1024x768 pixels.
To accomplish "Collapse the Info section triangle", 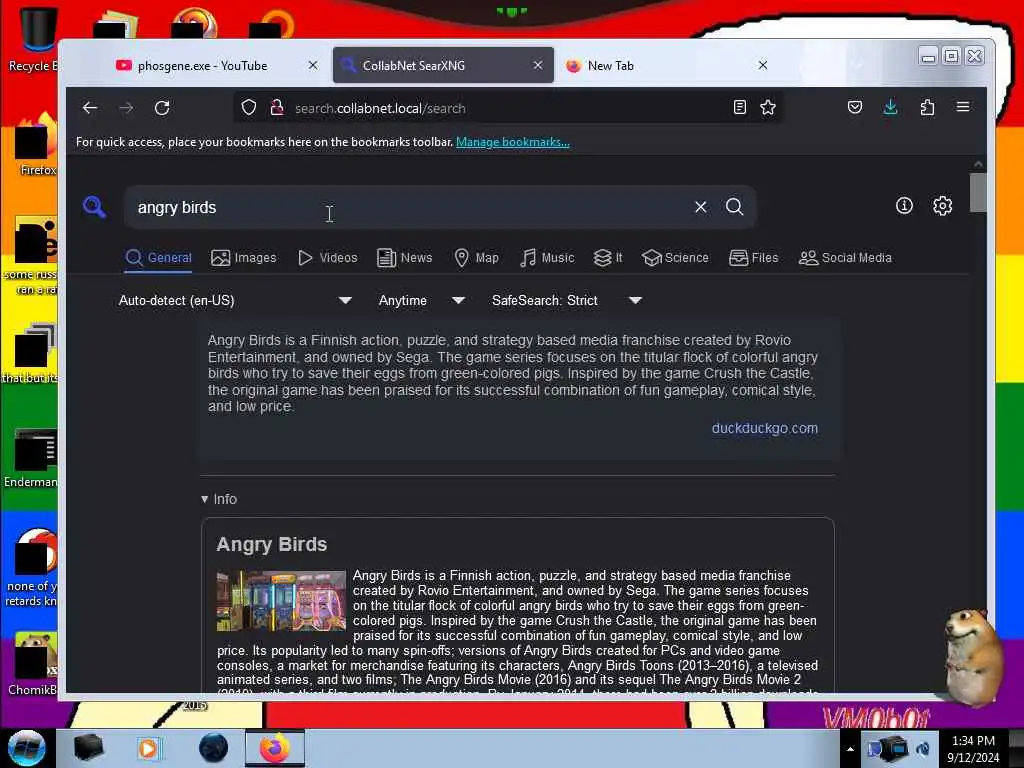I will 204,499.
